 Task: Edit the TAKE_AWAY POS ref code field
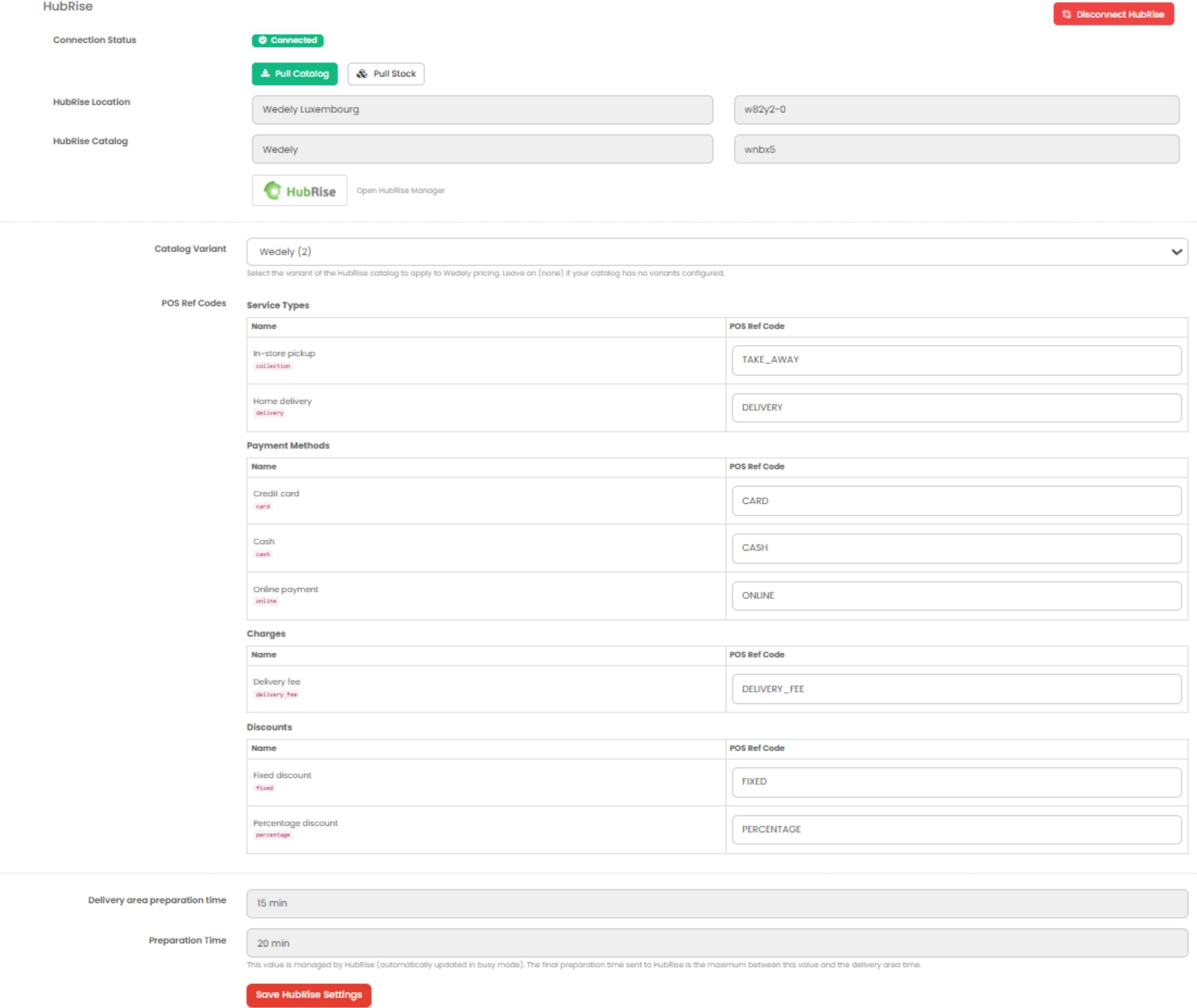[956, 360]
